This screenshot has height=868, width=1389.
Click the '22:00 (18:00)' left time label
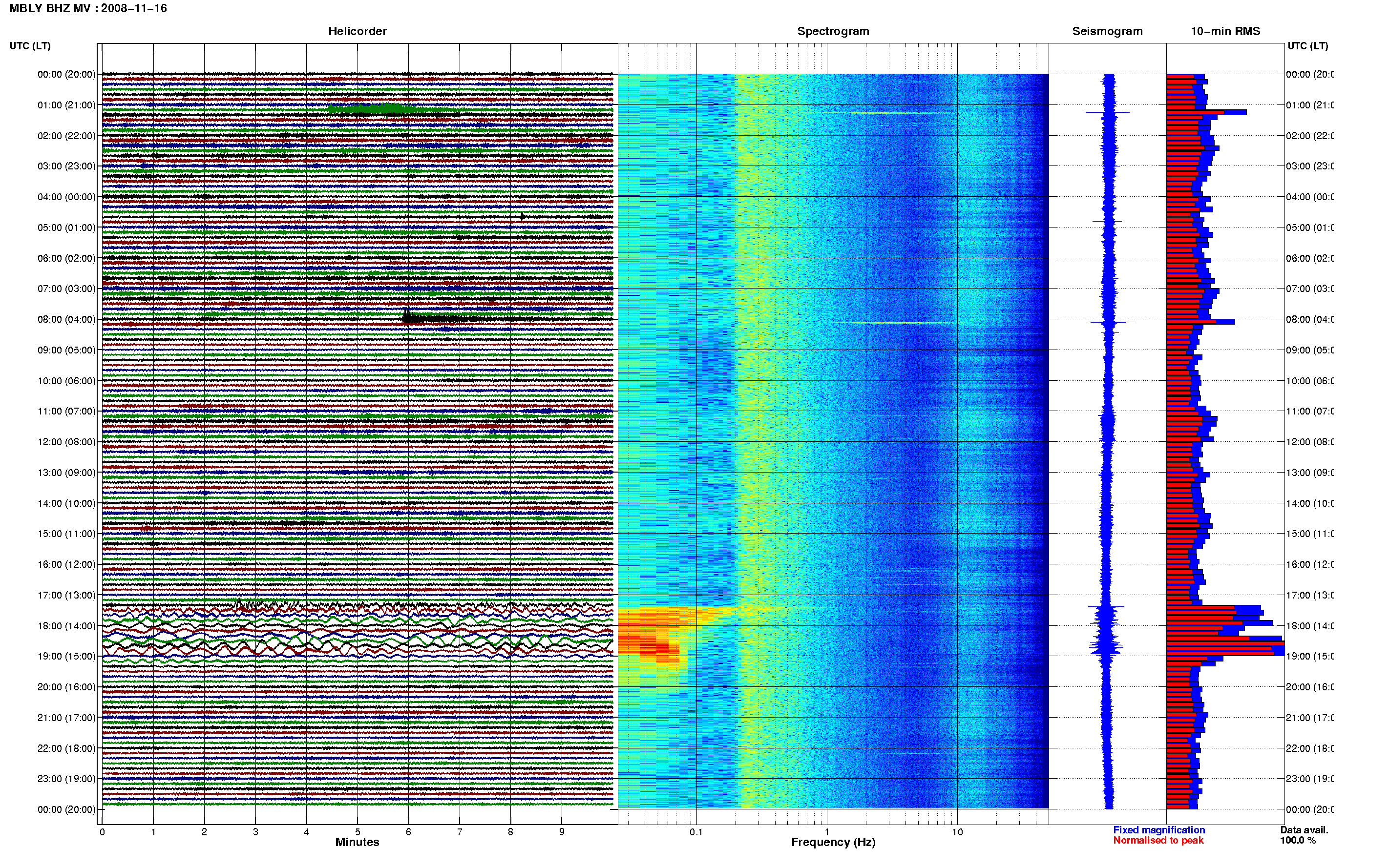point(66,748)
